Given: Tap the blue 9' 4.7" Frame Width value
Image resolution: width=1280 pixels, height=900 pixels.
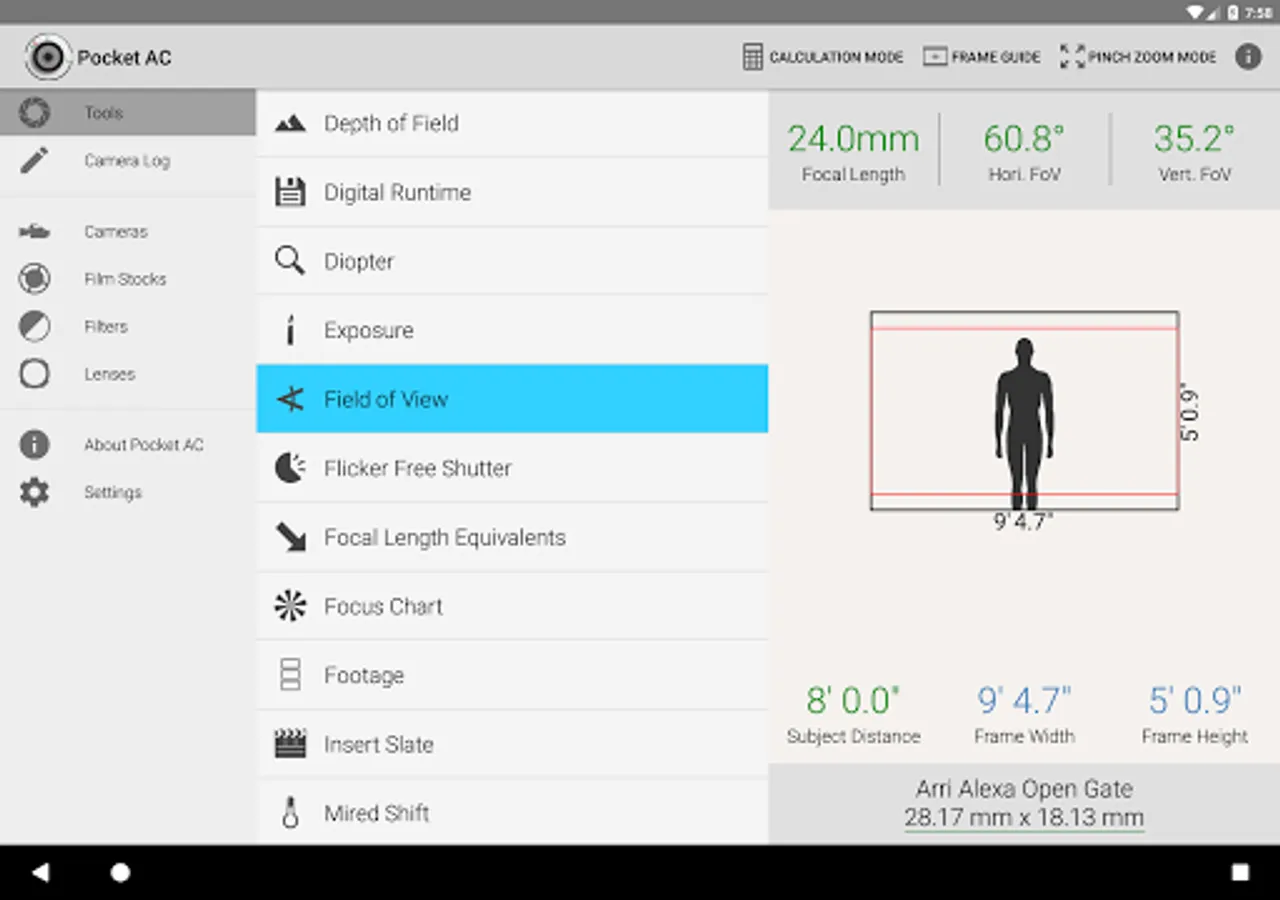Looking at the screenshot, I should 1024,700.
